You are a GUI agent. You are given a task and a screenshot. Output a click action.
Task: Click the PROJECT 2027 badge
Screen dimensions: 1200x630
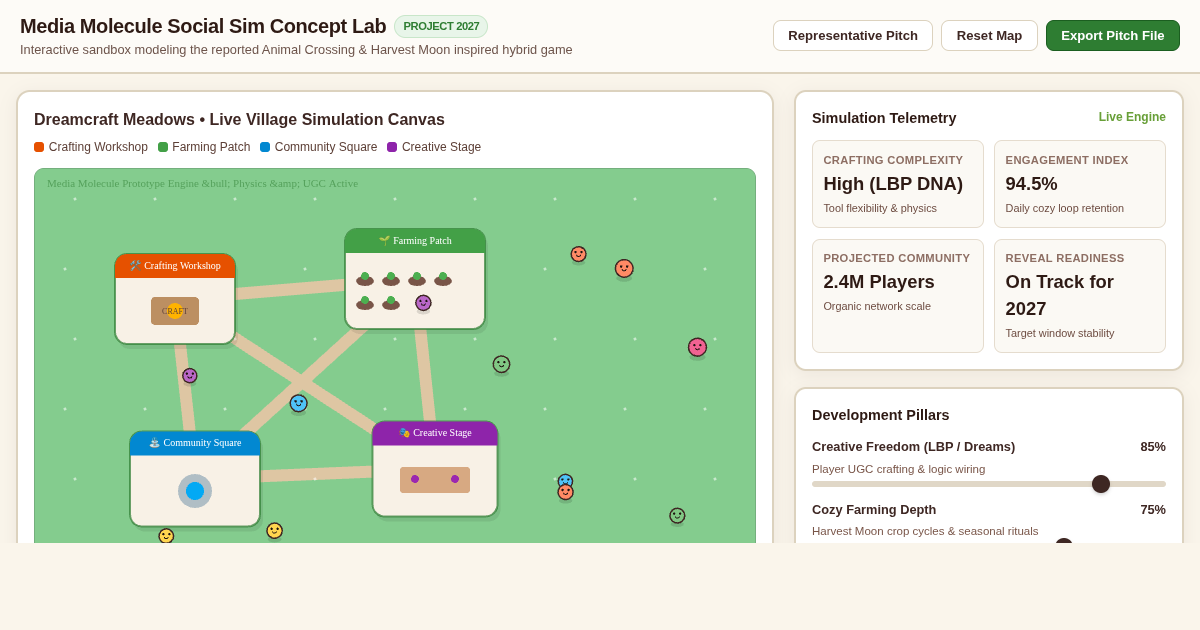tap(441, 26)
